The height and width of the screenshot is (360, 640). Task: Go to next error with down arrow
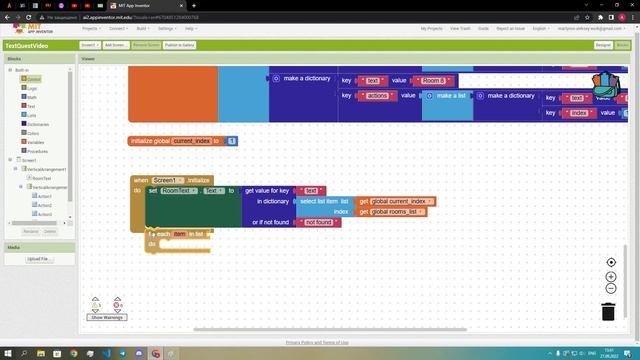(118, 311)
